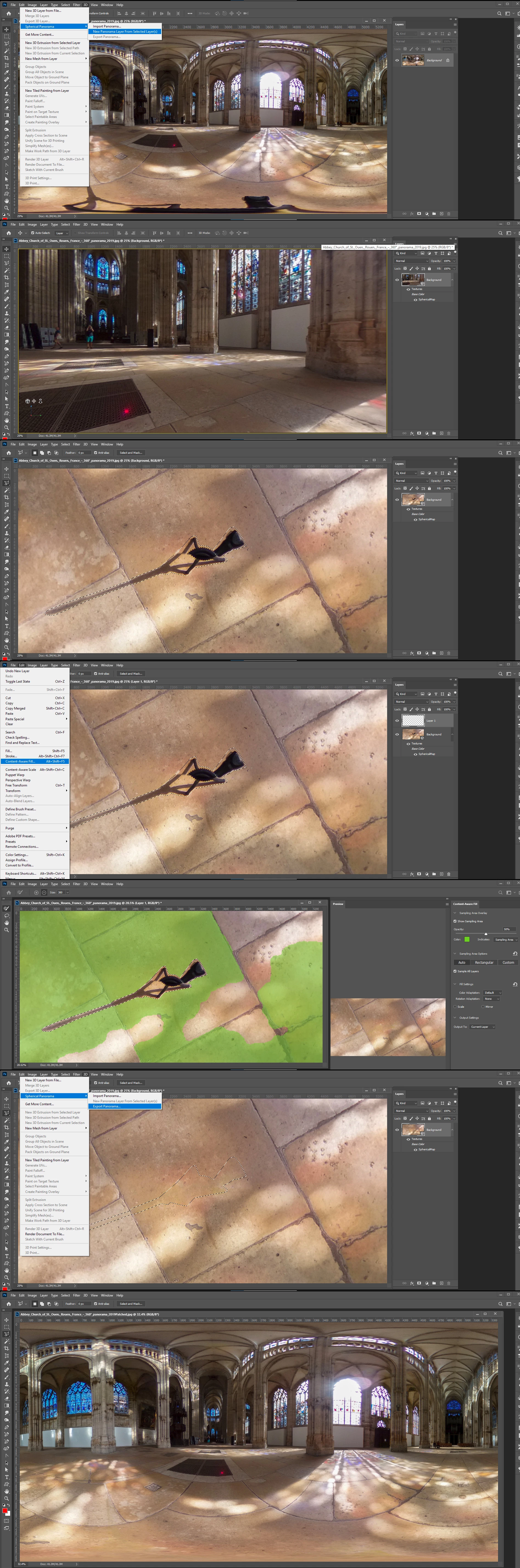Click reset icon beside Sampling Area Options

515,954
